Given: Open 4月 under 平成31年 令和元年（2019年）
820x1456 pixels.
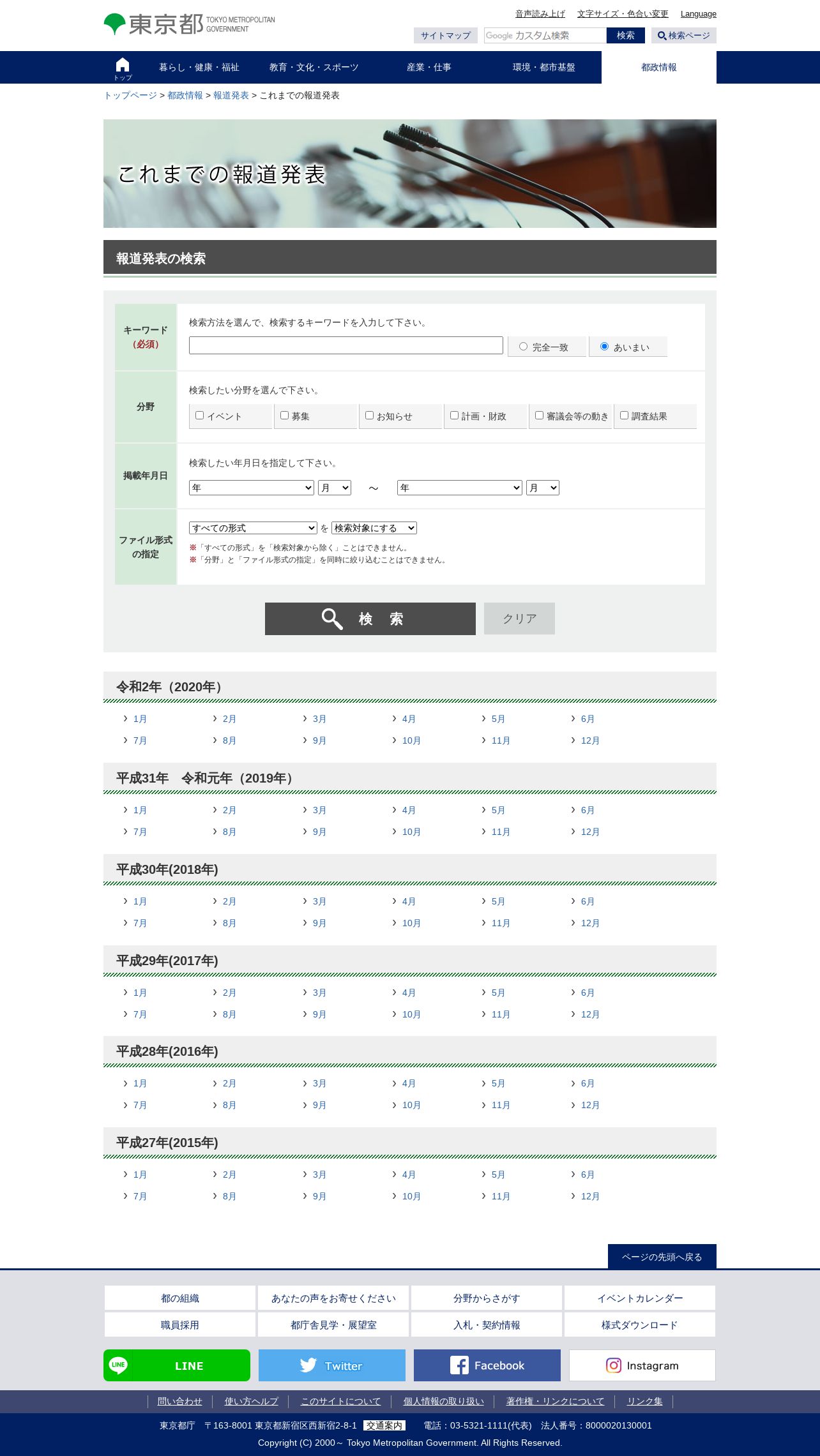Looking at the screenshot, I should pyautogui.click(x=409, y=810).
